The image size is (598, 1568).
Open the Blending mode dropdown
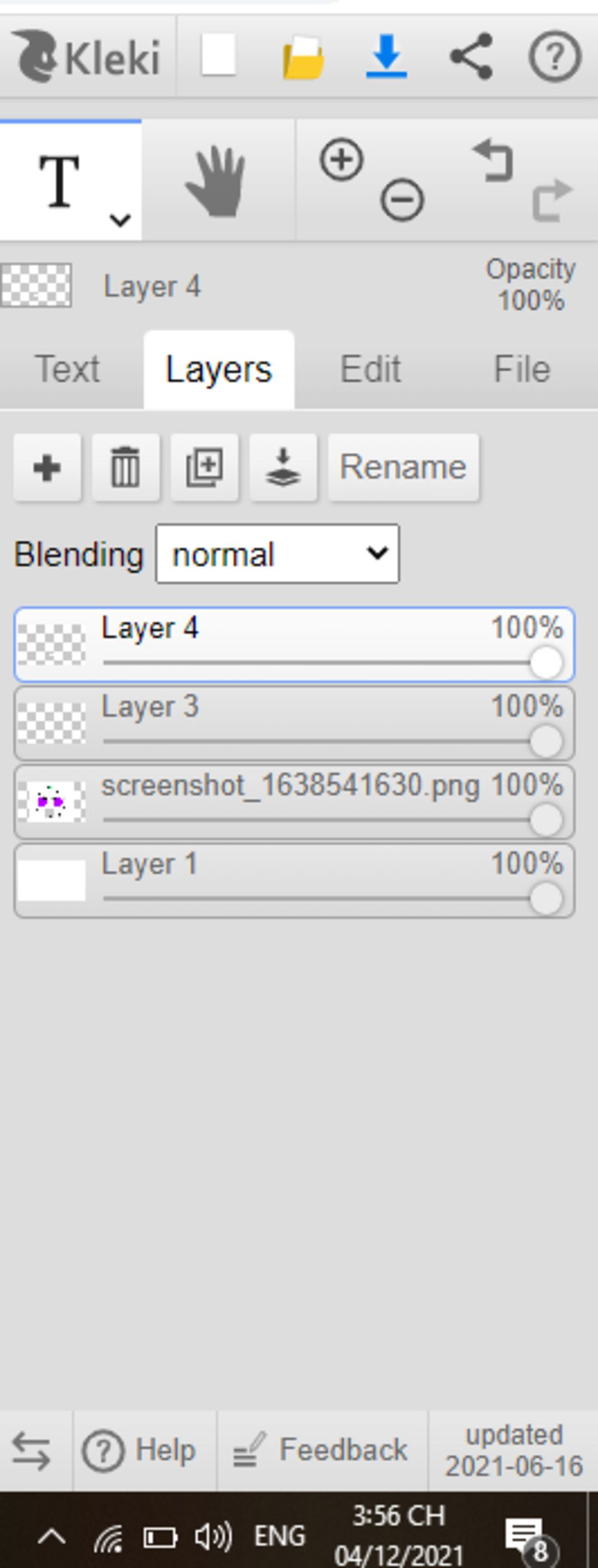(x=278, y=554)
